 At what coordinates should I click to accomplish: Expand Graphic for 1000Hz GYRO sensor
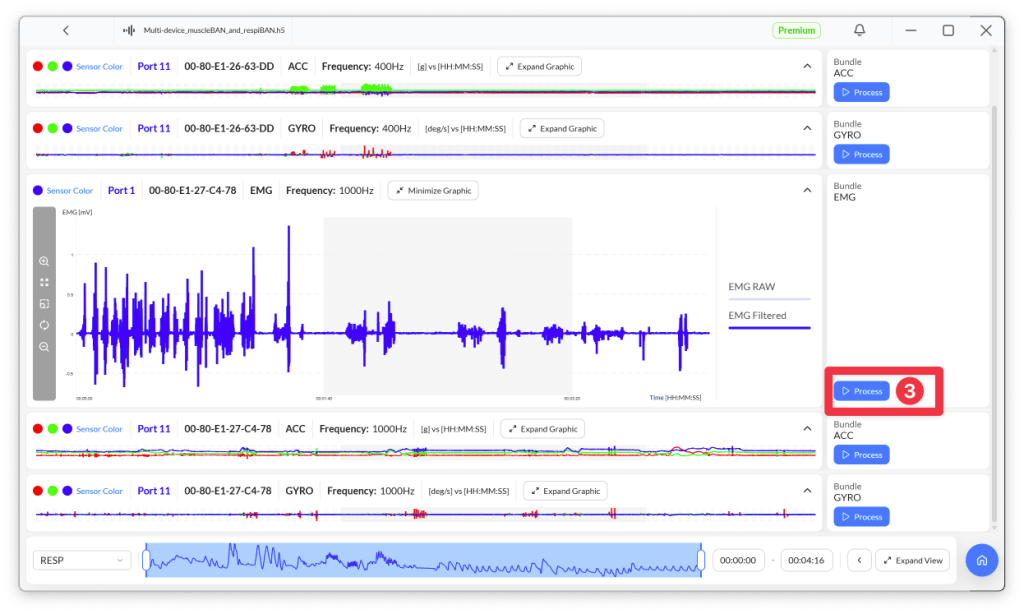566,491
